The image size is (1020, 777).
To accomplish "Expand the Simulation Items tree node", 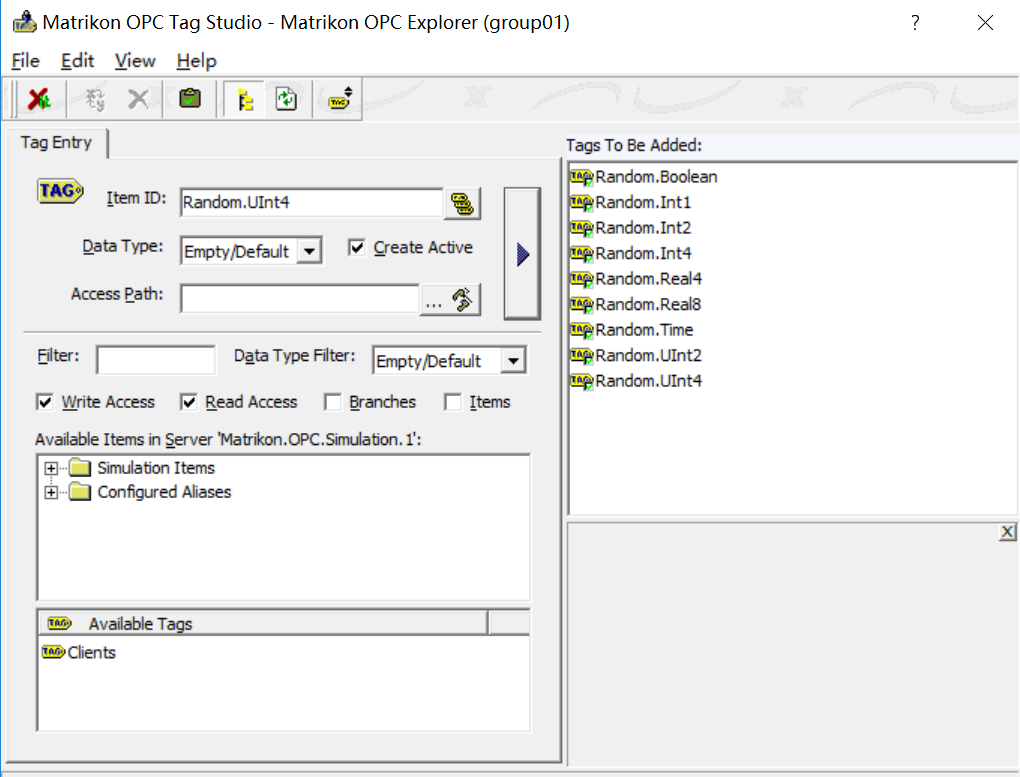I will pyautogui.click(x=51, y=468).
